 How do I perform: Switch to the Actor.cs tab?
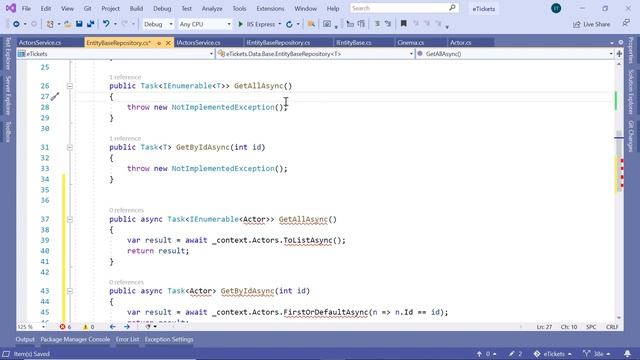pyautogui.click(x=460, y=42)
